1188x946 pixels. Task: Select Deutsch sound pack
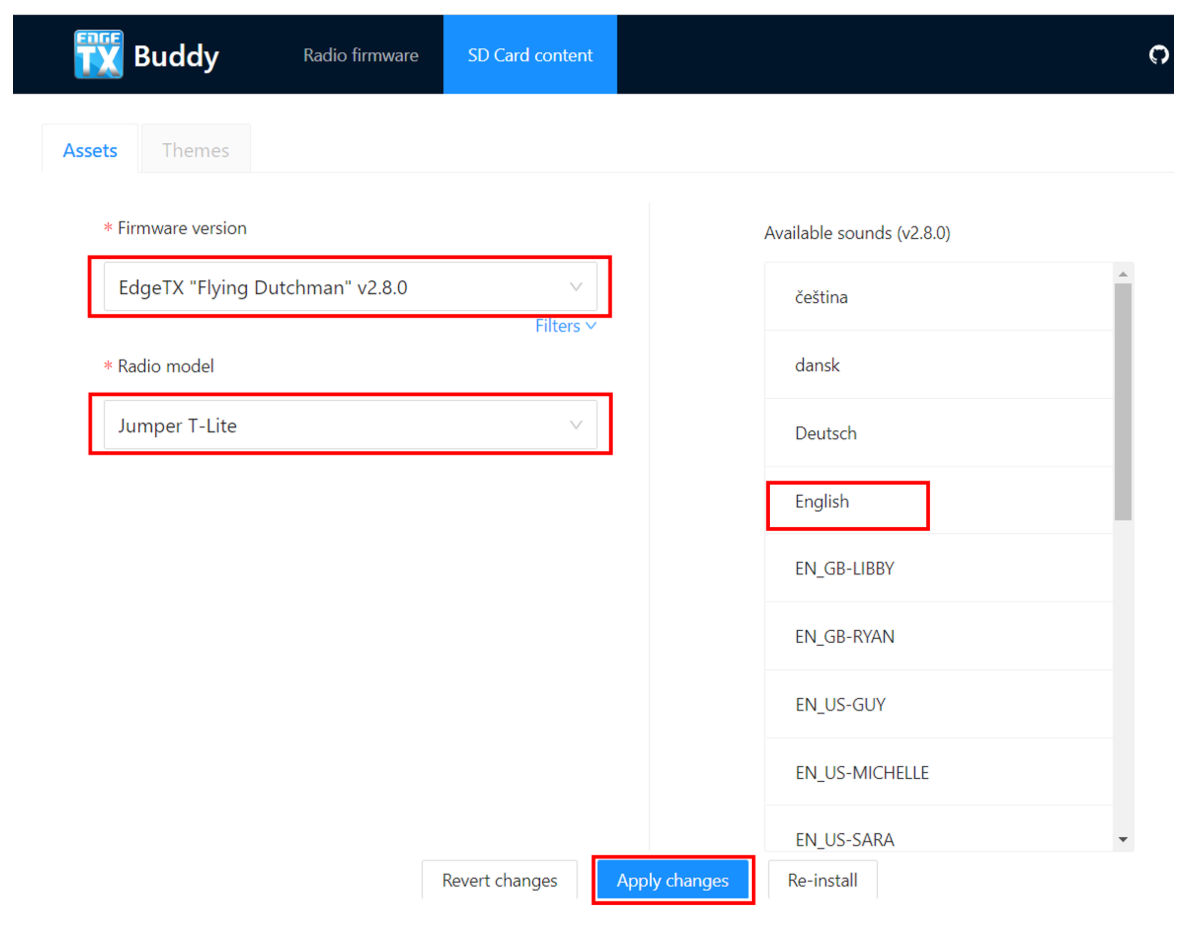pos(939,433)
